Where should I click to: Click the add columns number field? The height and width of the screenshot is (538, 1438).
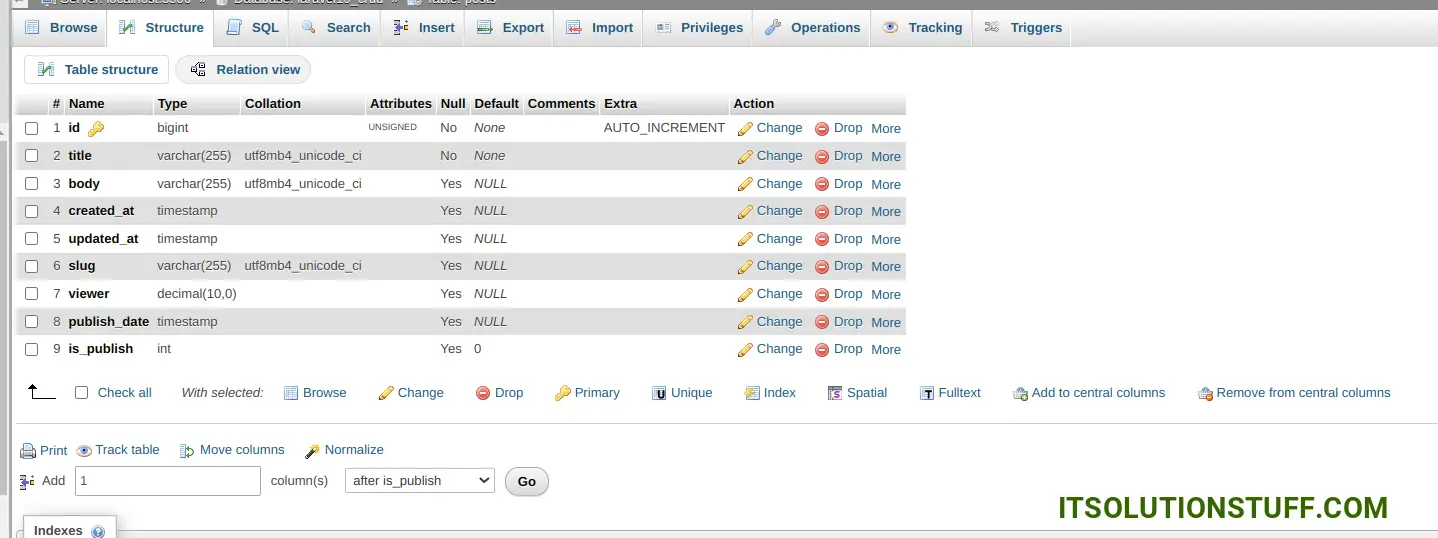168,481
